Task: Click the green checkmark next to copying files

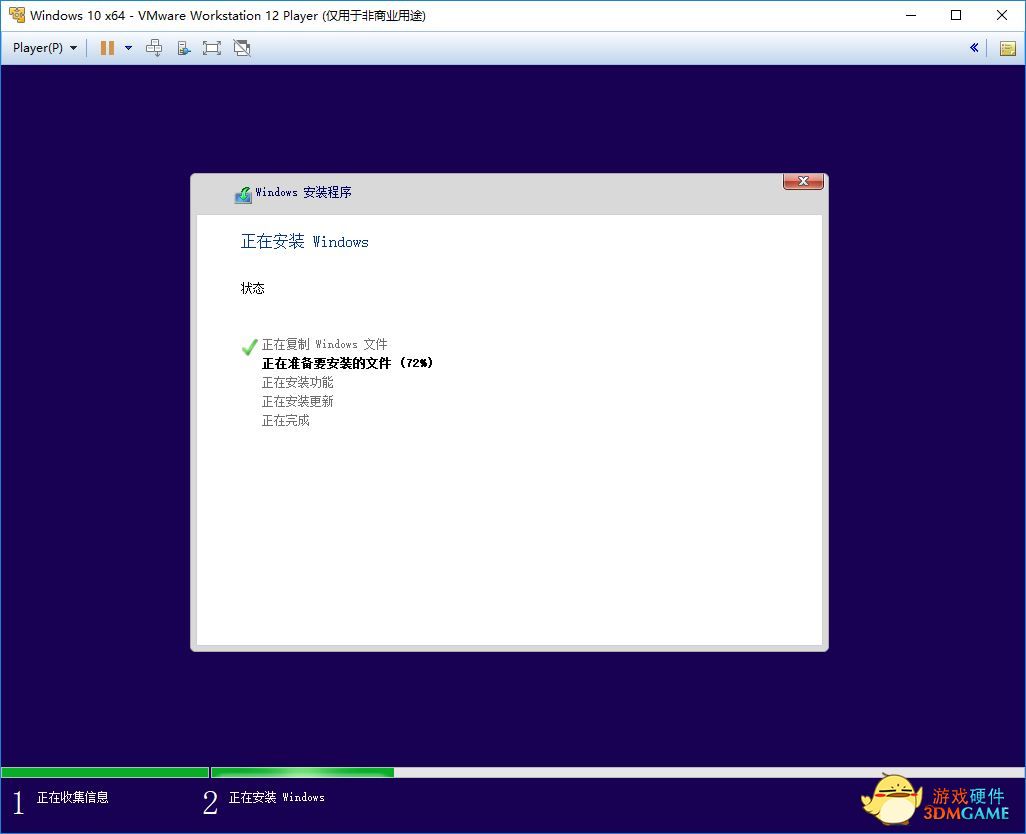Action: [249, 347]
